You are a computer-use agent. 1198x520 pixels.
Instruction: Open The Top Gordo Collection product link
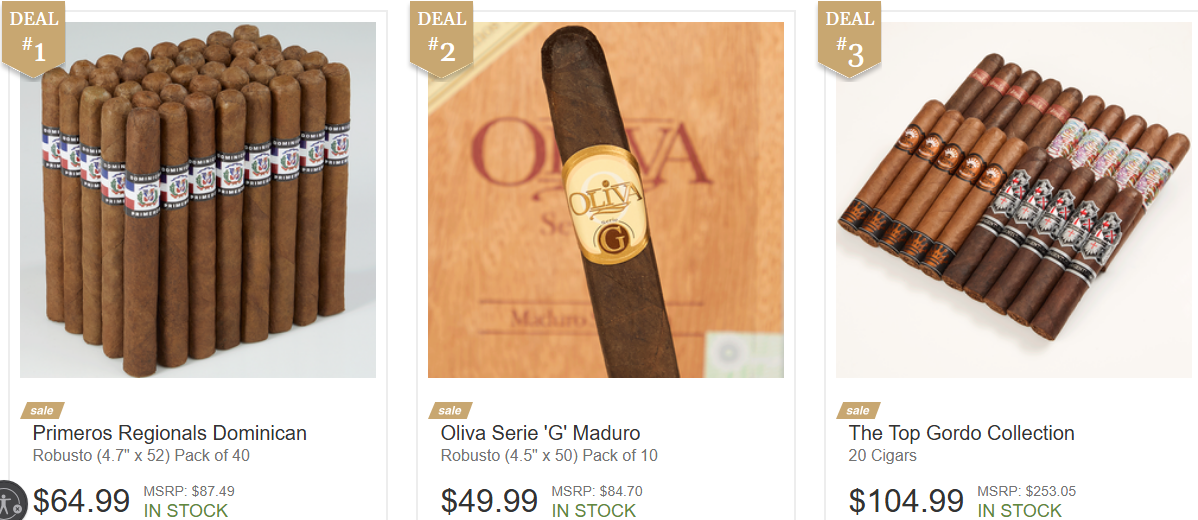point(961,434)
